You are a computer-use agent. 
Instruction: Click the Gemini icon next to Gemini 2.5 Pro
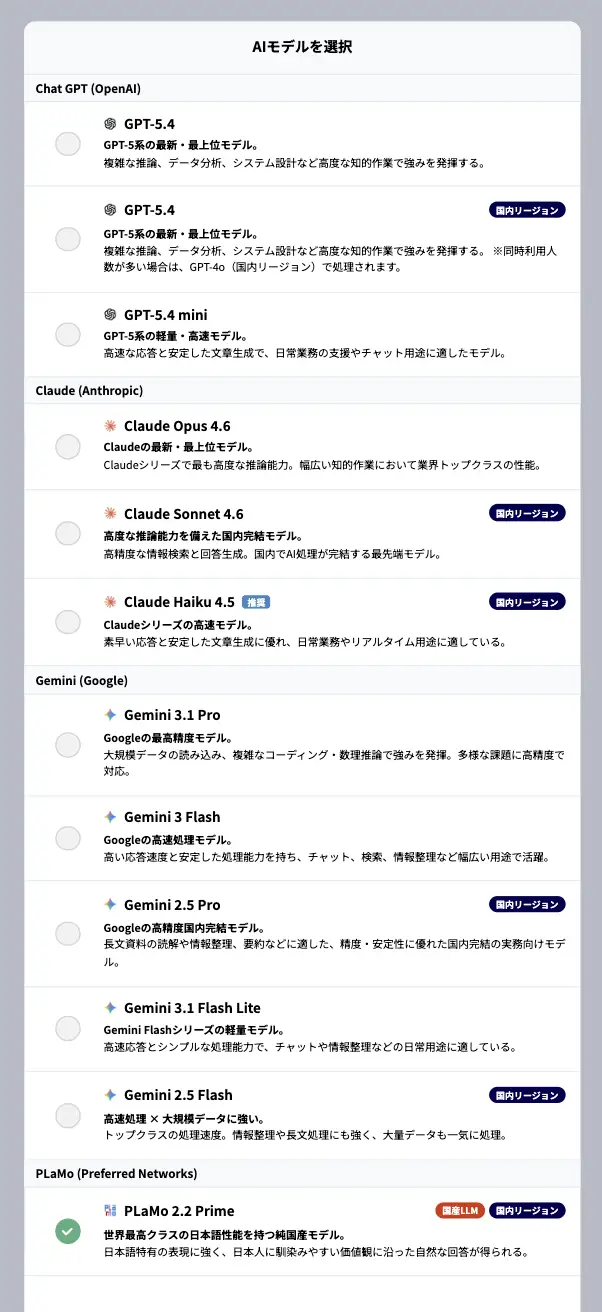tap(108, 904)
